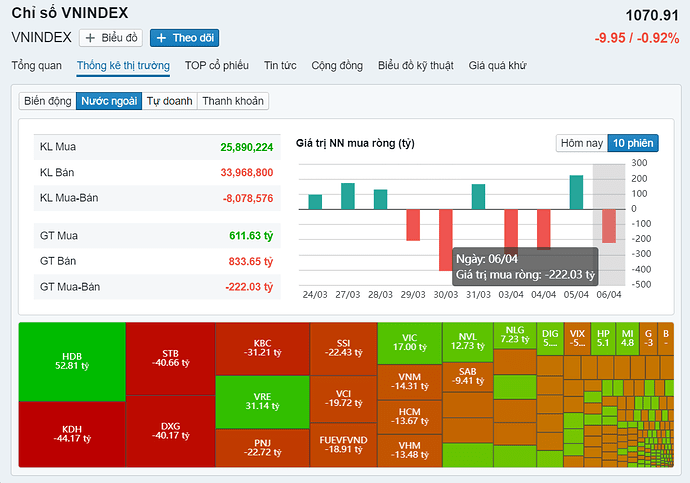Screen dimensions: 690x483
Task: Open the Tin tức tab
Action: [x=280, y=66]
